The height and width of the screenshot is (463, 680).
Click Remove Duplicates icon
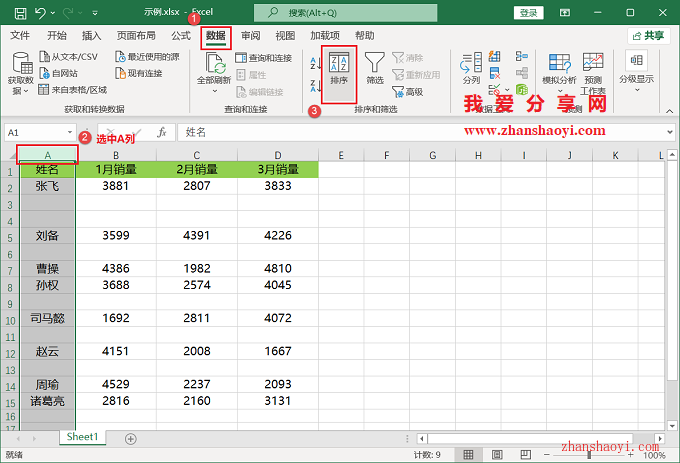click(x=494, y=73)
